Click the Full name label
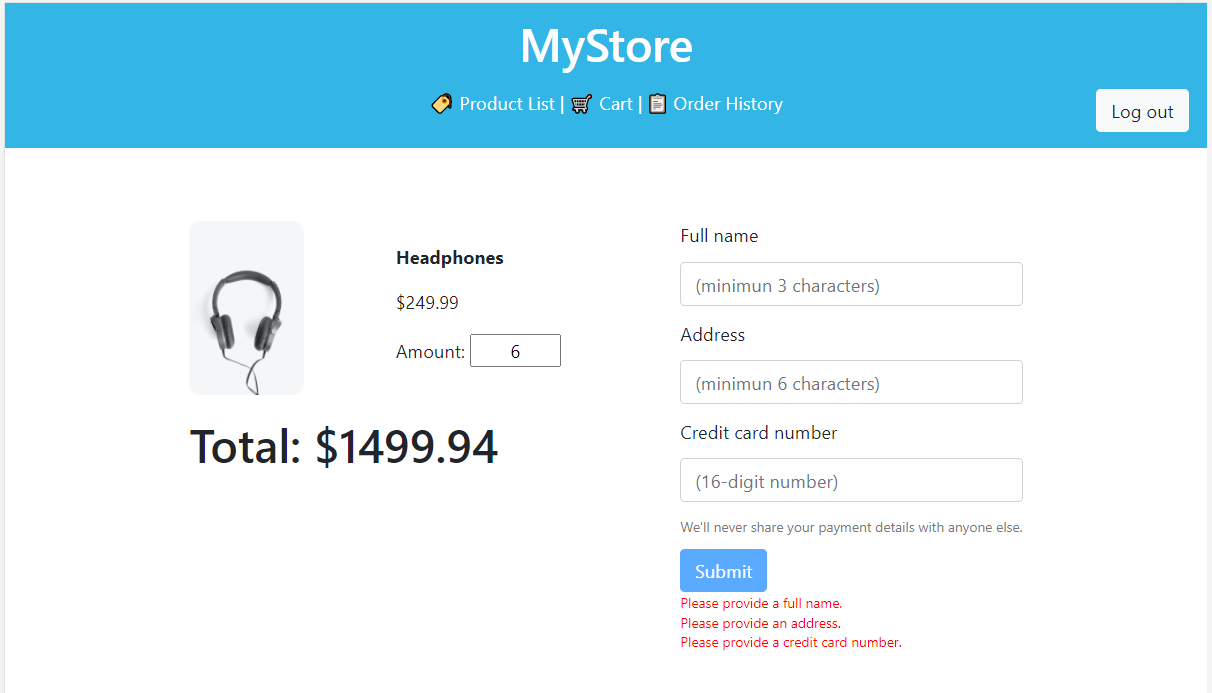Image resolution: width=1212 pixels, height=693 pixels. 719,236
